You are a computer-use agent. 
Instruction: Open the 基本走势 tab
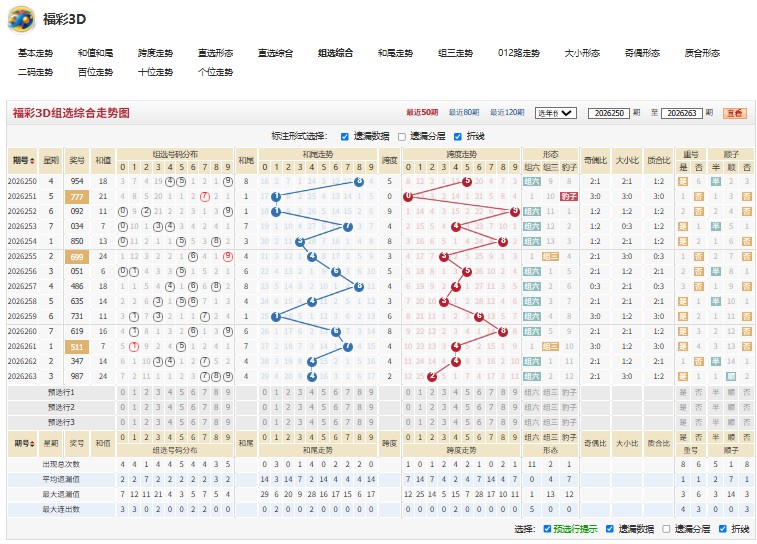pos(35,53)
